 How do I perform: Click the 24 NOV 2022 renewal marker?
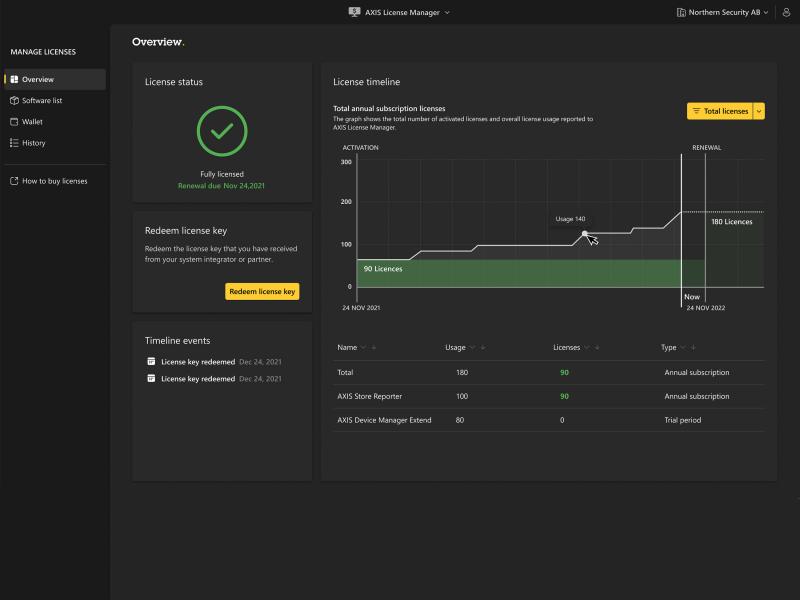point(706,308)
